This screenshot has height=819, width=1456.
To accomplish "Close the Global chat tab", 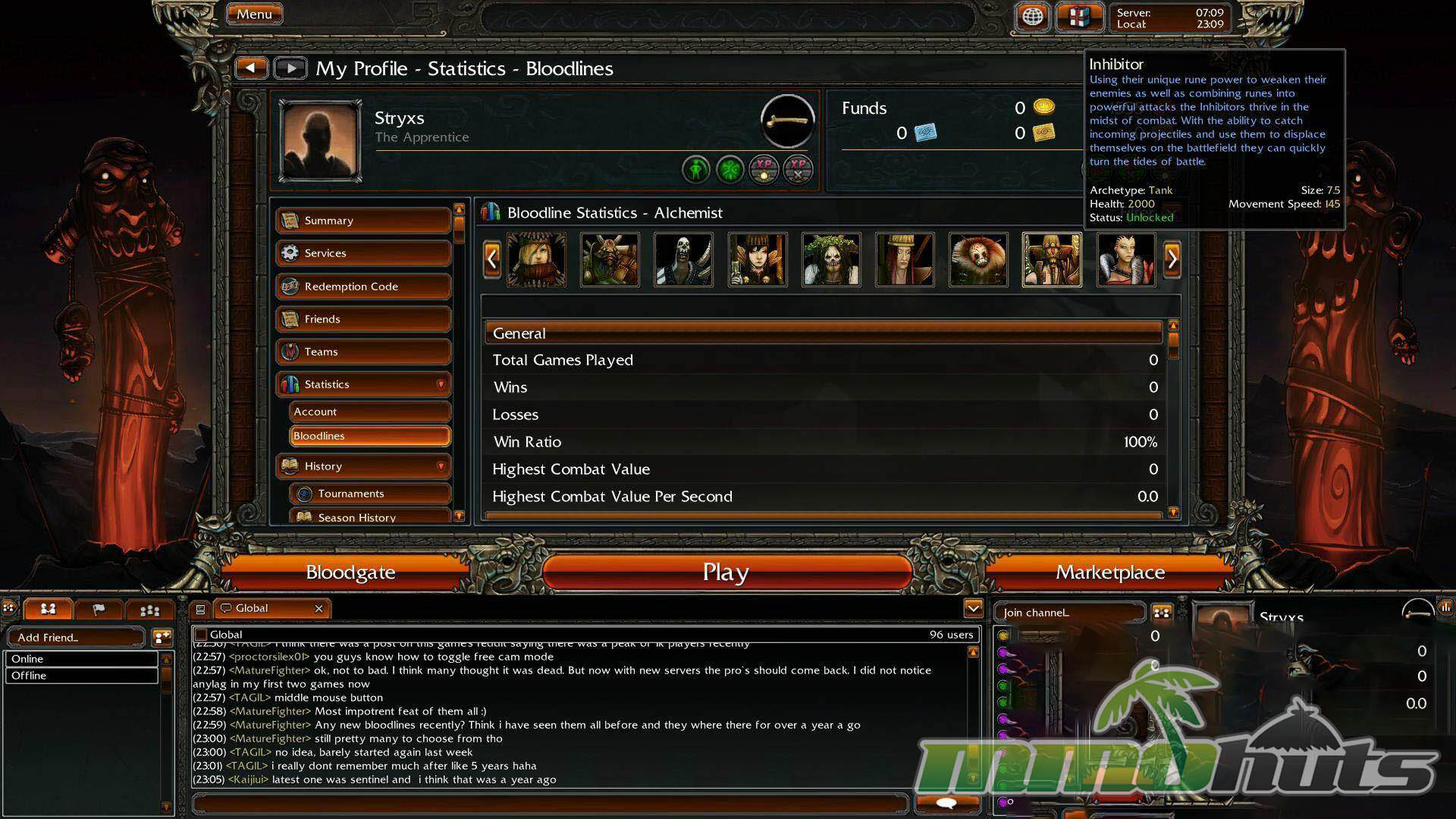I will point(318,608).
